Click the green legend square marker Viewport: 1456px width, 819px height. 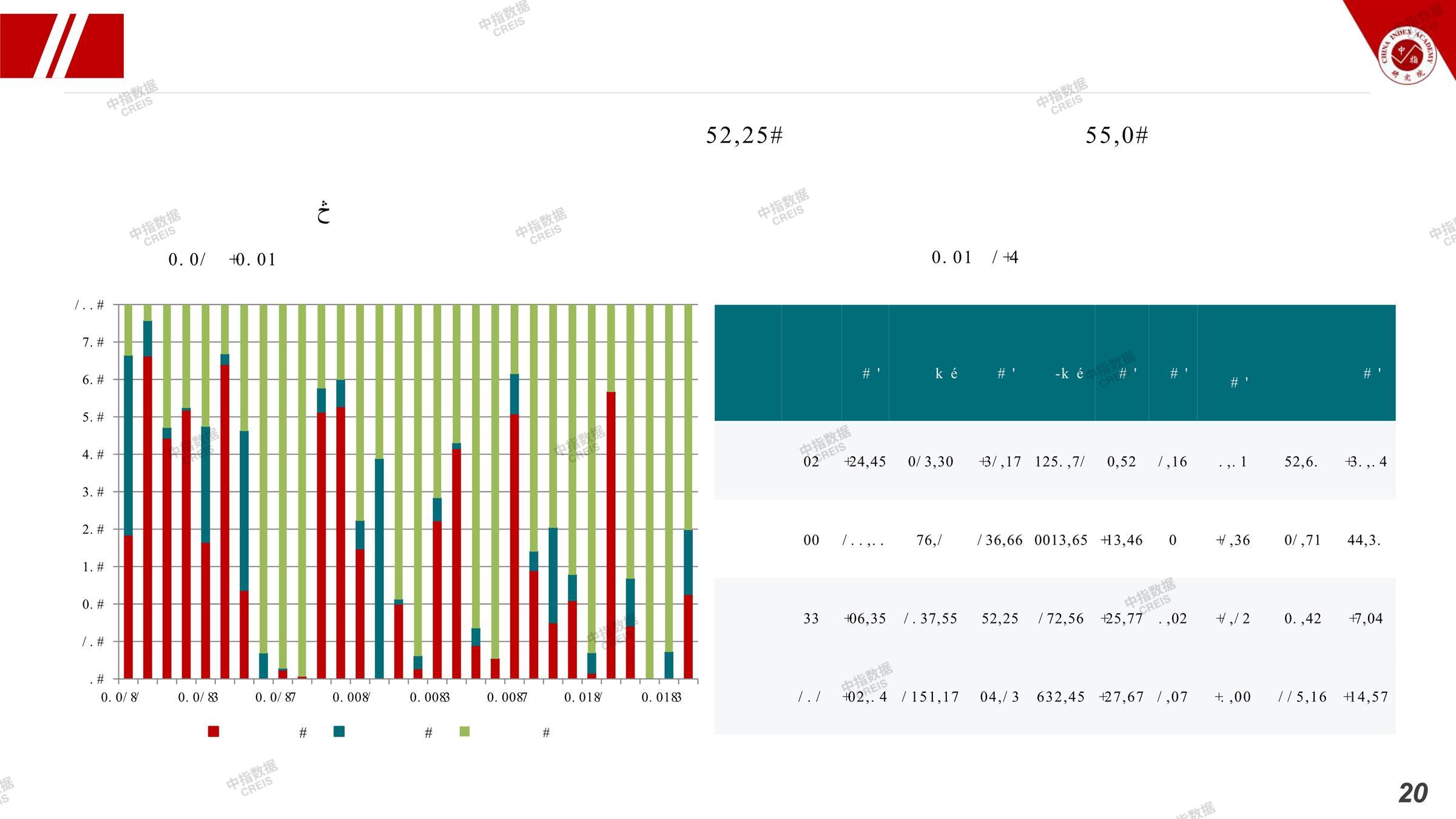[x=465, y=731]
